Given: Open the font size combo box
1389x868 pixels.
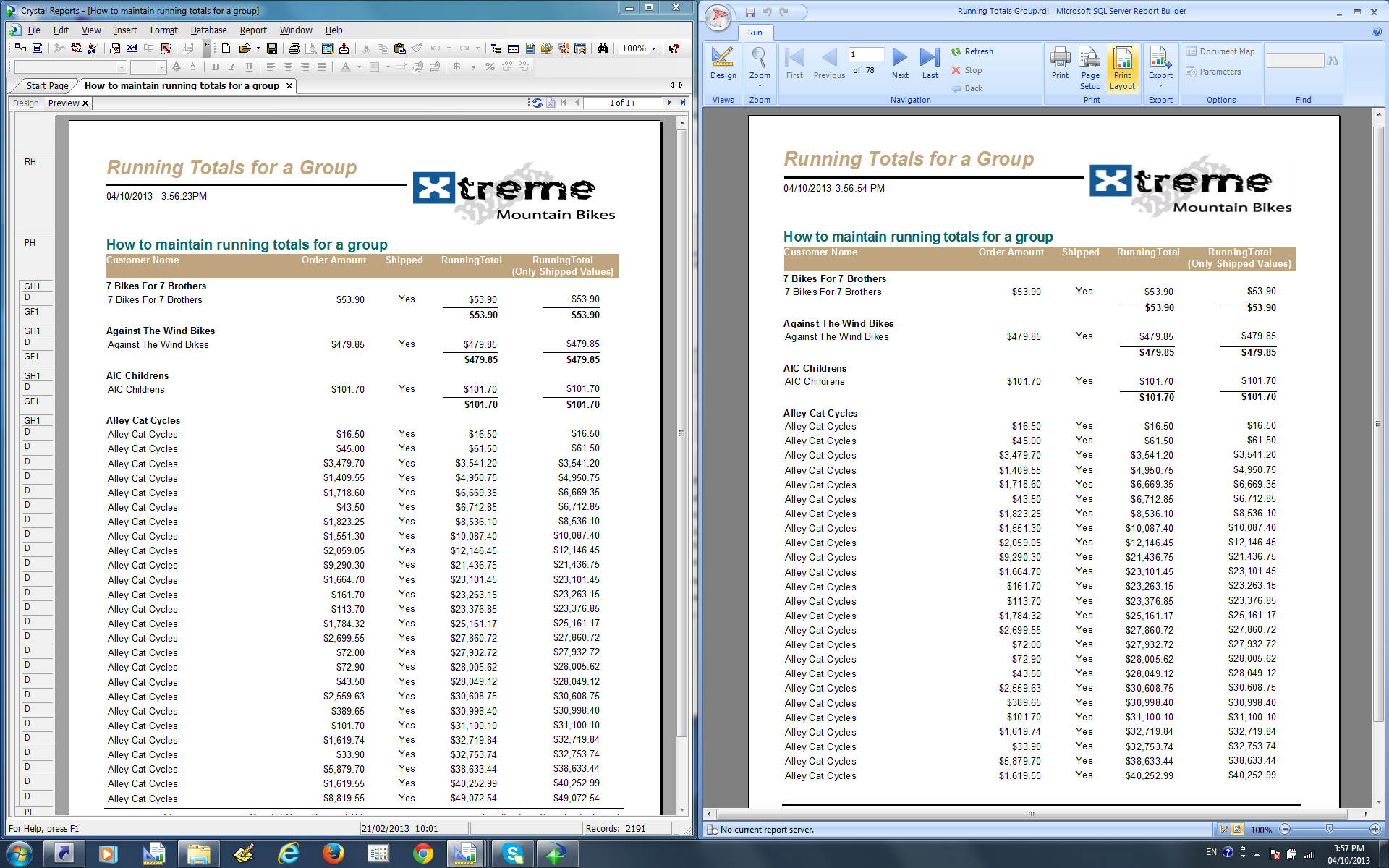Looking at the screenshot, I should tap(148, 67).
